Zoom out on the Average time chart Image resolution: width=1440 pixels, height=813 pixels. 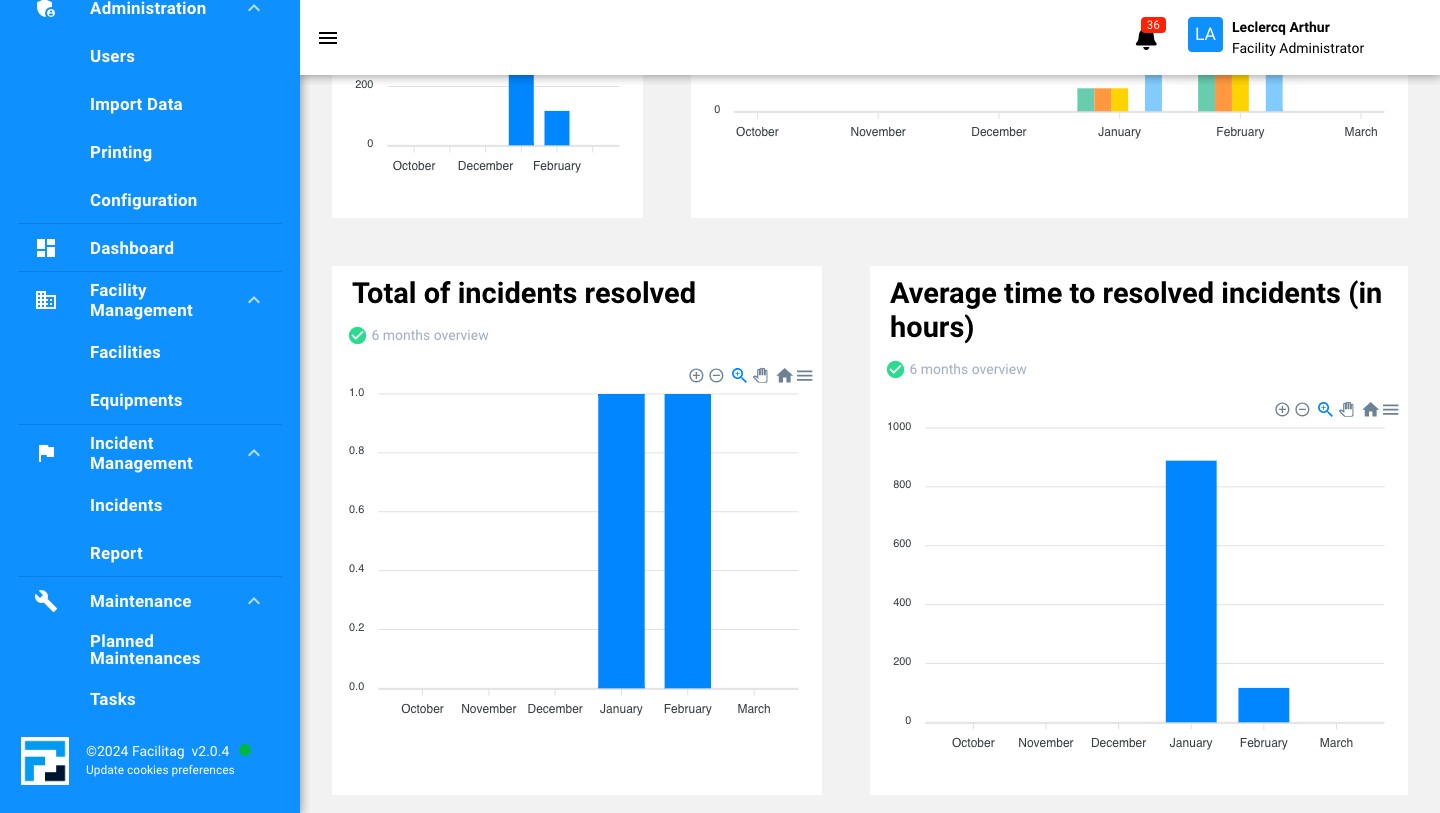(1303, 409)
